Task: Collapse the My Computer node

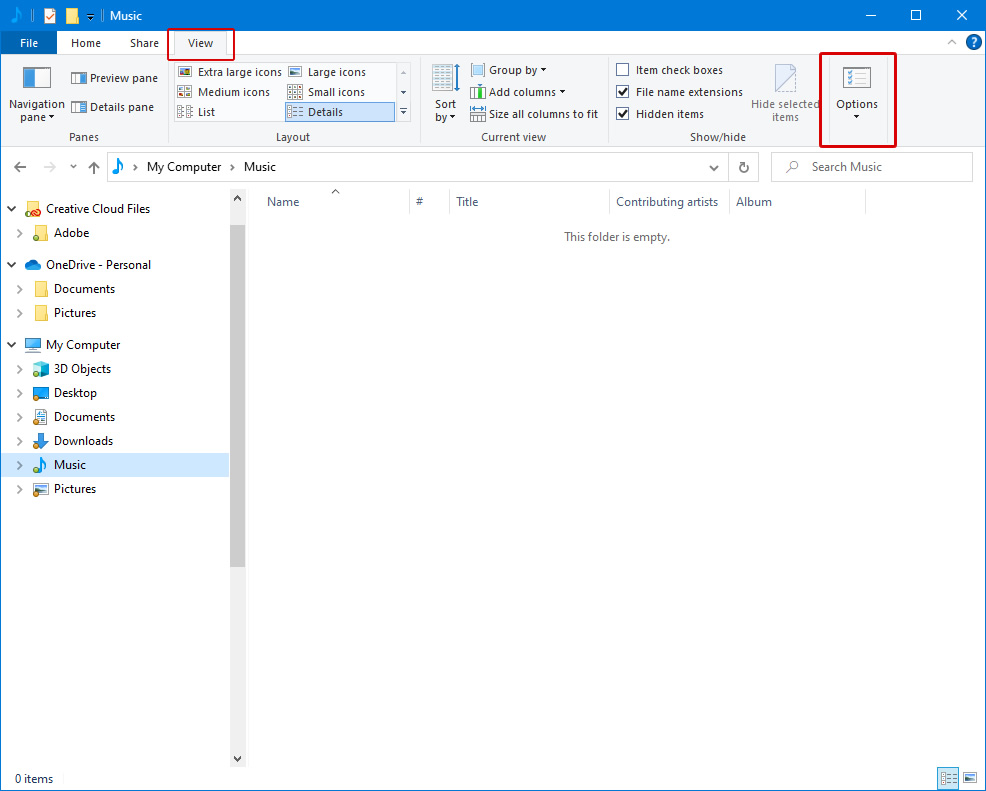Action: tap(12, 345)
